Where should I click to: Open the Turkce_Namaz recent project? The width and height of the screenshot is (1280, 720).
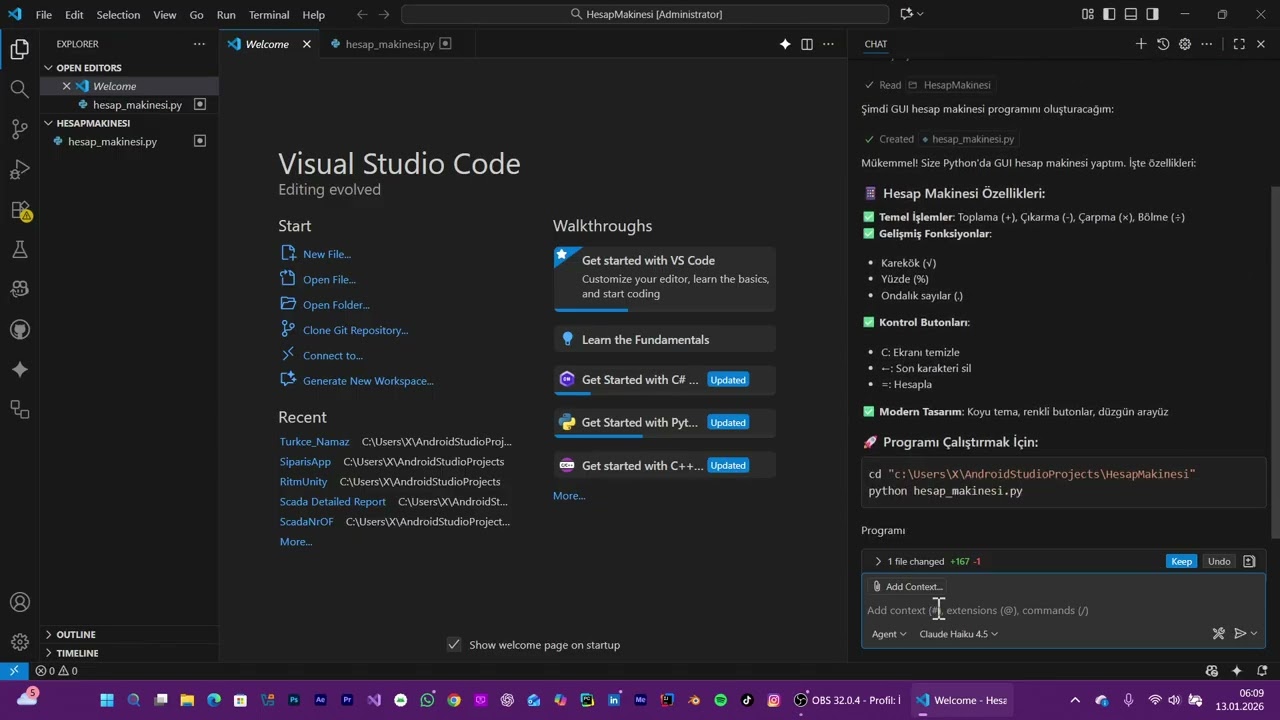[x=314, y=441]
